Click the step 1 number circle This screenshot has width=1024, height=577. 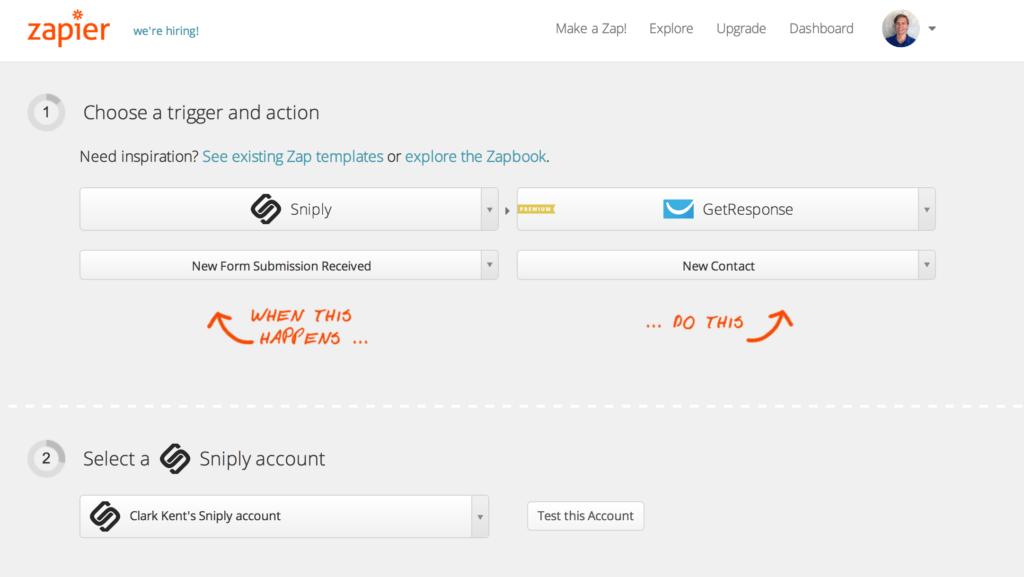46,113
